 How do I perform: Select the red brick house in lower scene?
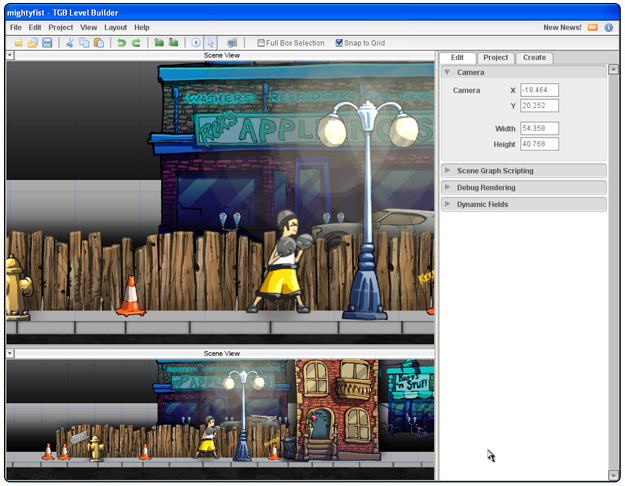pos(337,409)
